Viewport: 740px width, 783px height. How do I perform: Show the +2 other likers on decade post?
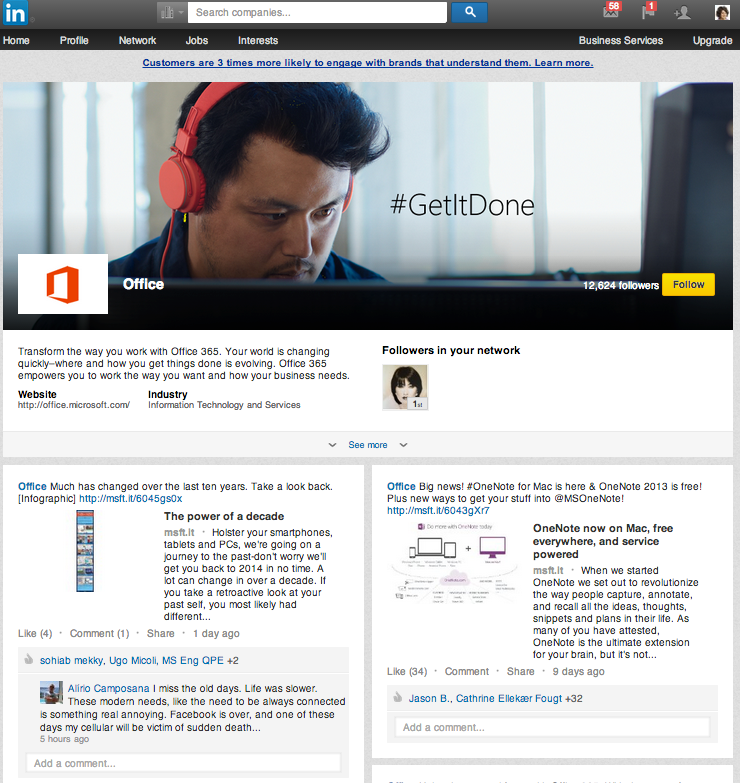[233, 661]
